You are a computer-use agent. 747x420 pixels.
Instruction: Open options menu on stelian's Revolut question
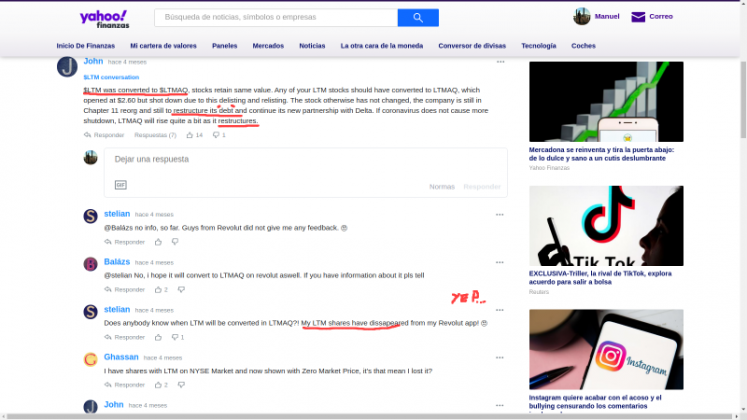(x=499, y=310)
